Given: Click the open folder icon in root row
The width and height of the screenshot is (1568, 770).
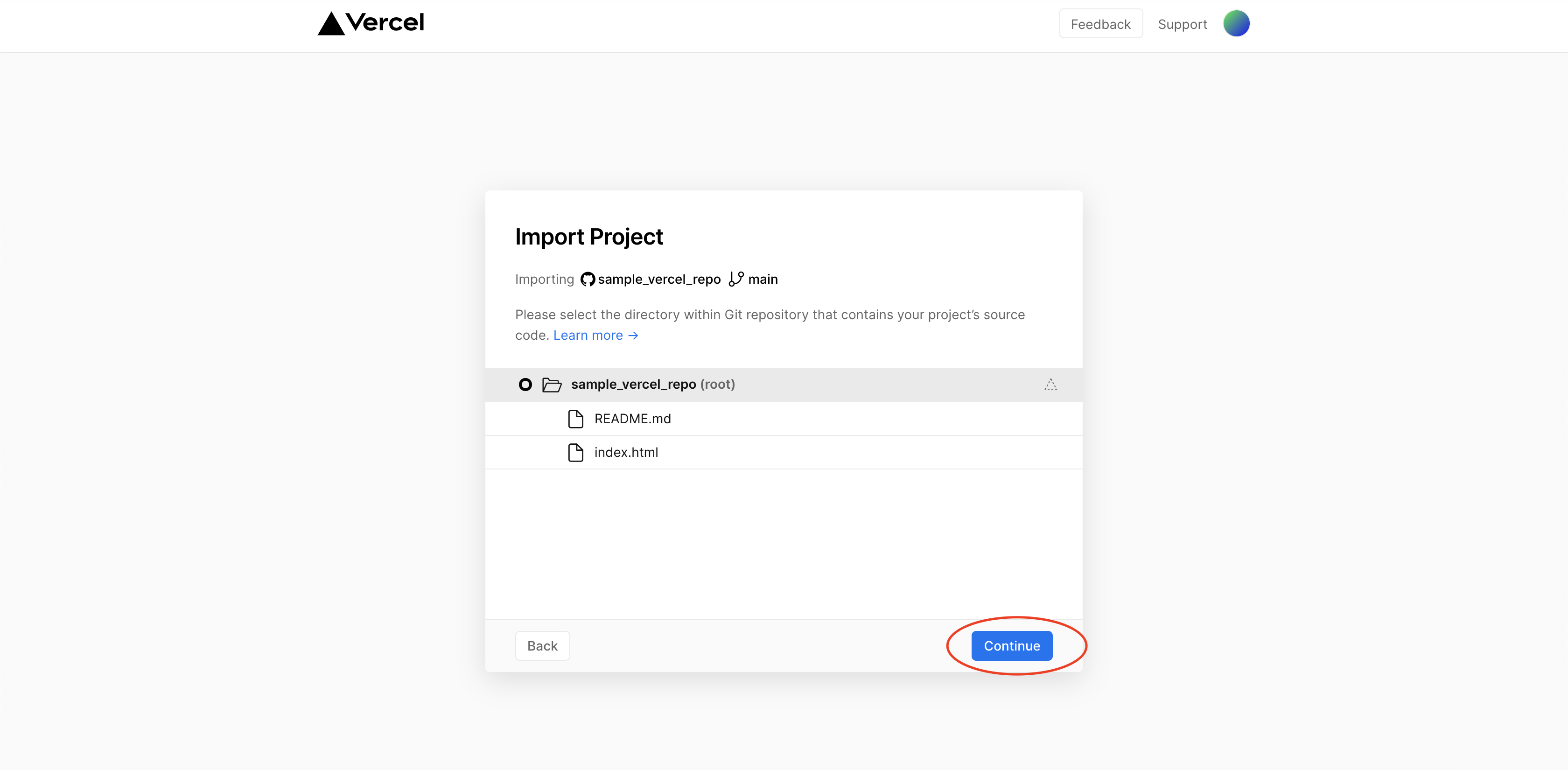Looking at the screenshot, I should click(552, 385).
